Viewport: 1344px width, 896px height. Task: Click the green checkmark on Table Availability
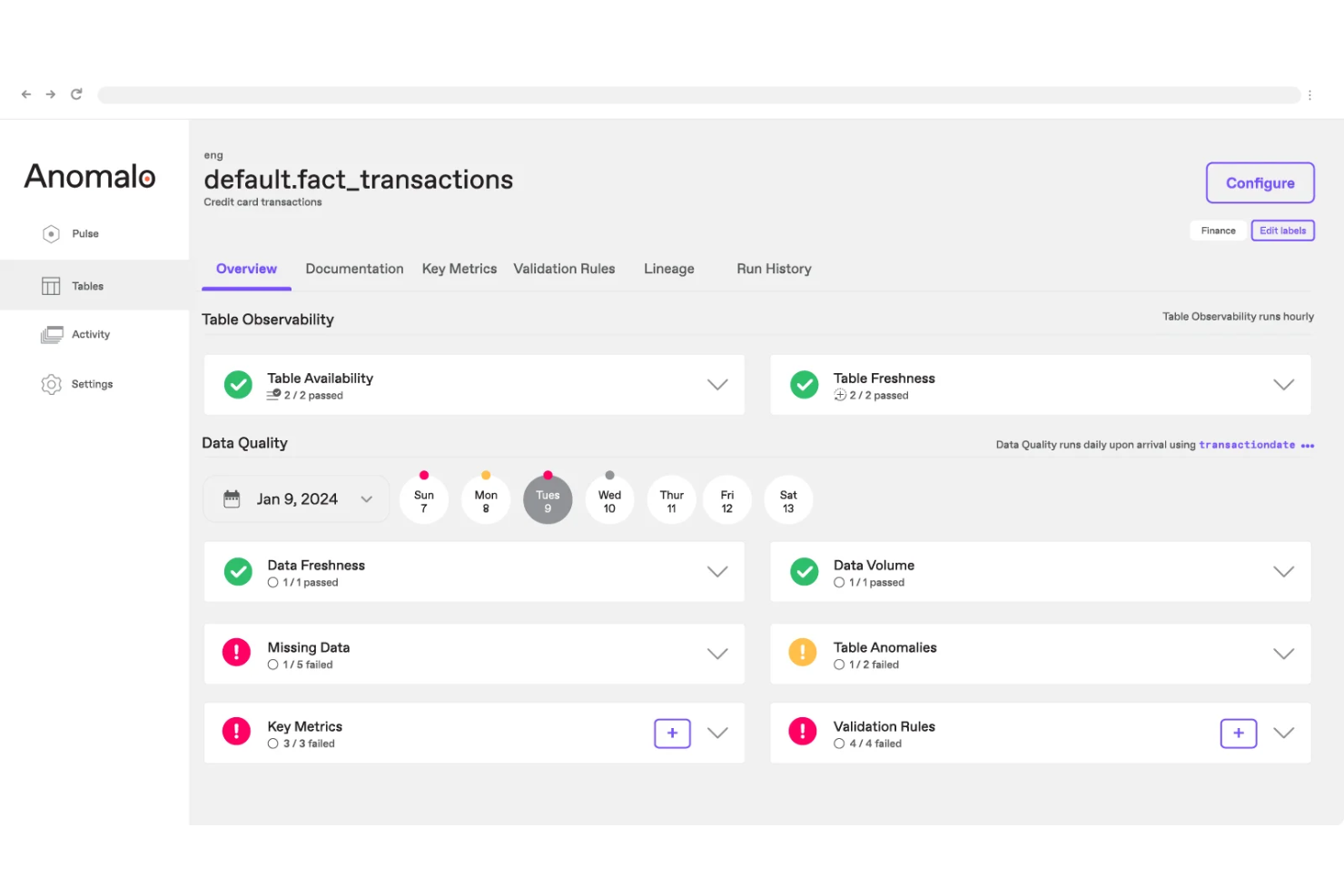pos(237,384)
